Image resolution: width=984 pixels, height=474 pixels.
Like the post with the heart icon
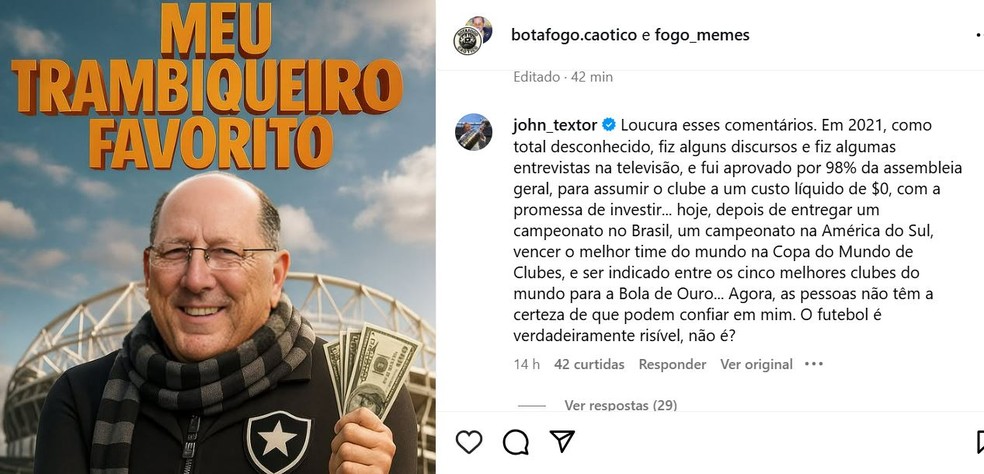(469, 442)
